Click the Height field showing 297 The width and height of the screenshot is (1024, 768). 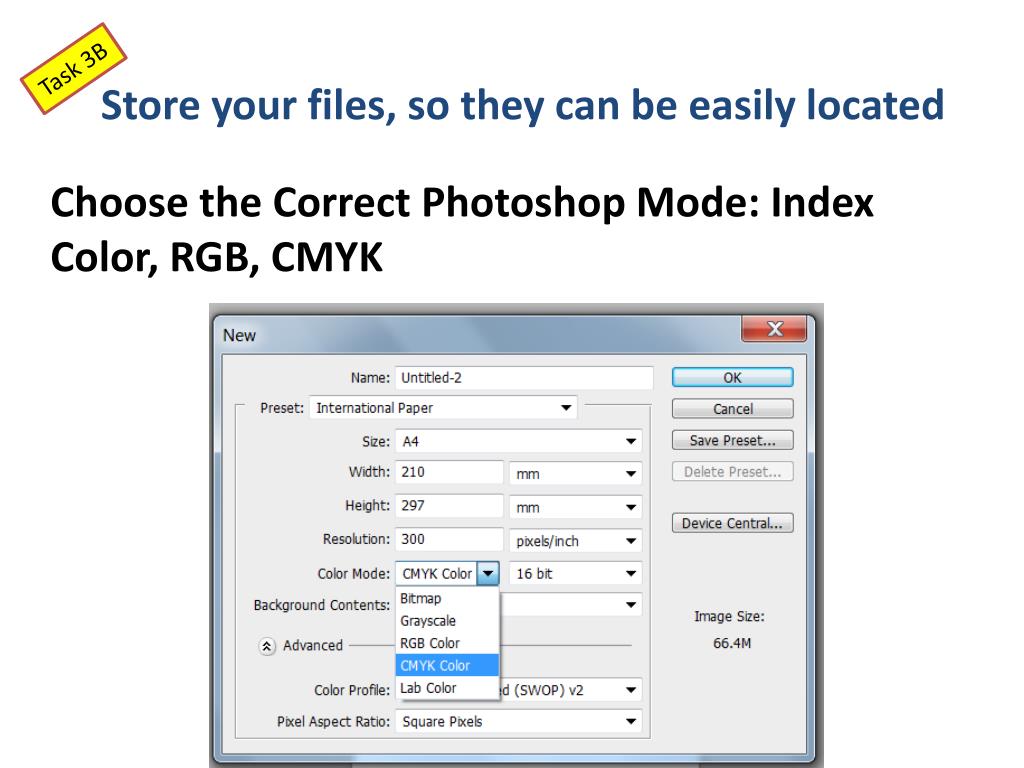point(449,505)
